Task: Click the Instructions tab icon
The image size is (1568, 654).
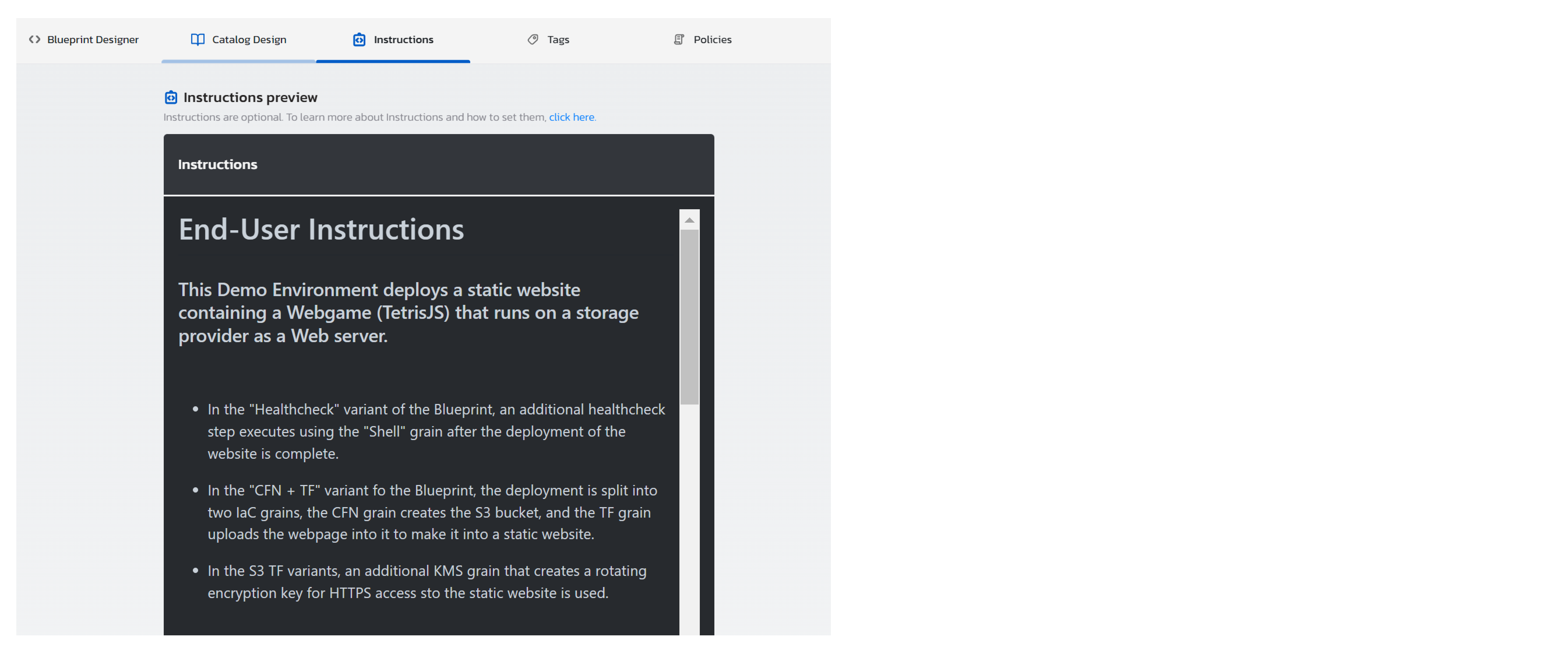Action: click(359, 40)
